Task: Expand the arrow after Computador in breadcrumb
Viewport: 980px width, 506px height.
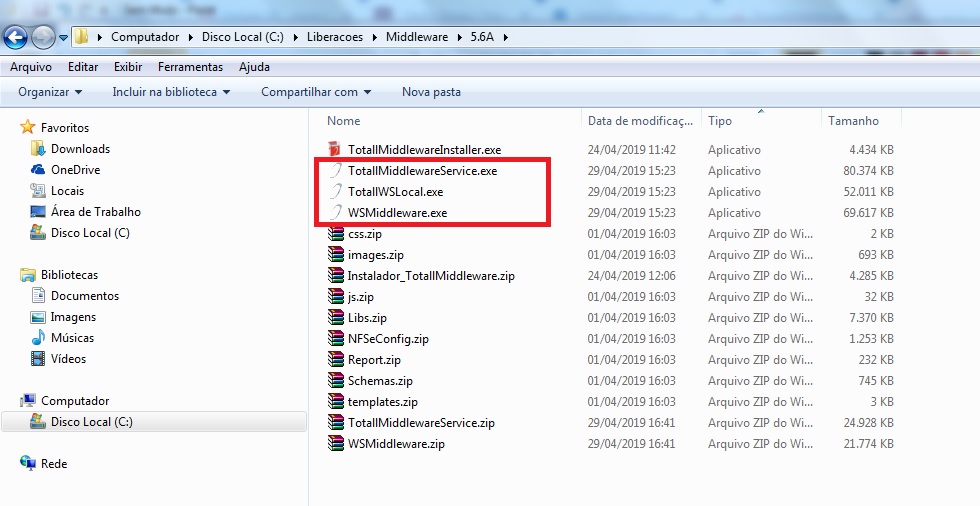Action: click(191, 37)
